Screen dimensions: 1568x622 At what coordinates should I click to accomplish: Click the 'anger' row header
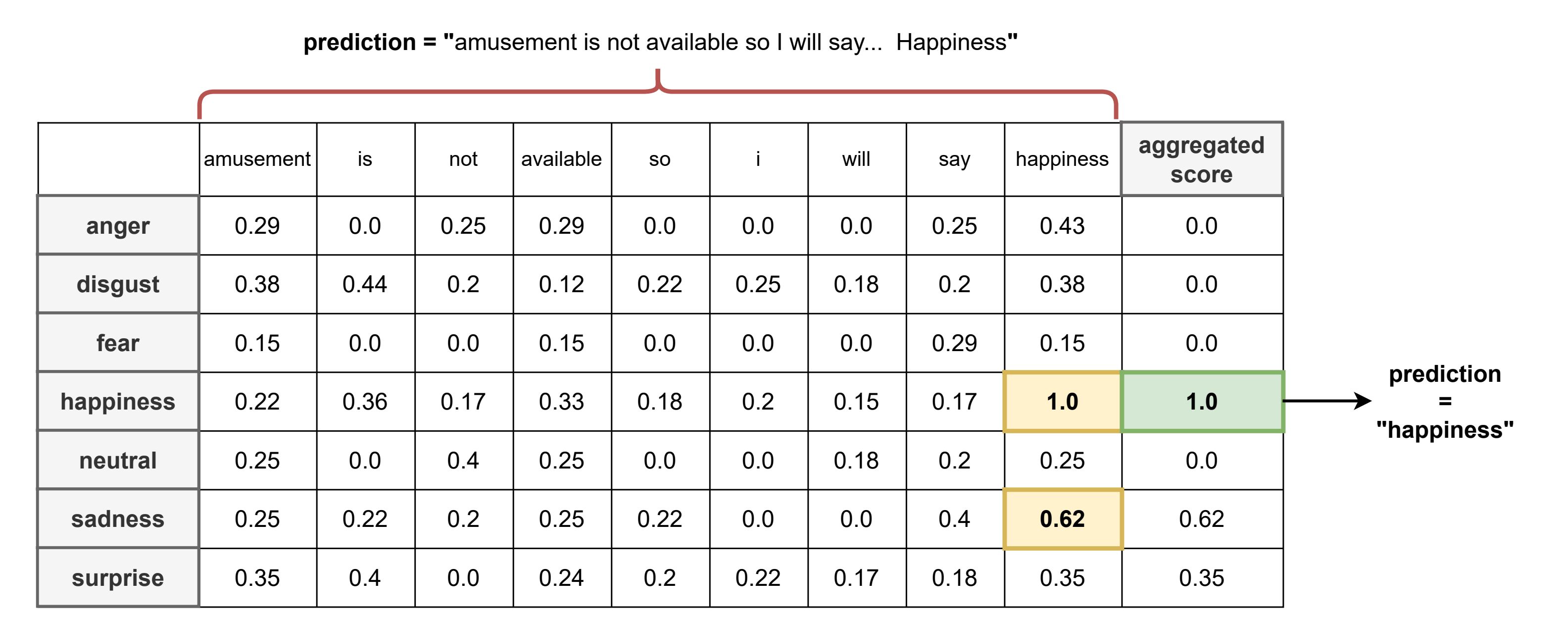click(x=118, y=225)
